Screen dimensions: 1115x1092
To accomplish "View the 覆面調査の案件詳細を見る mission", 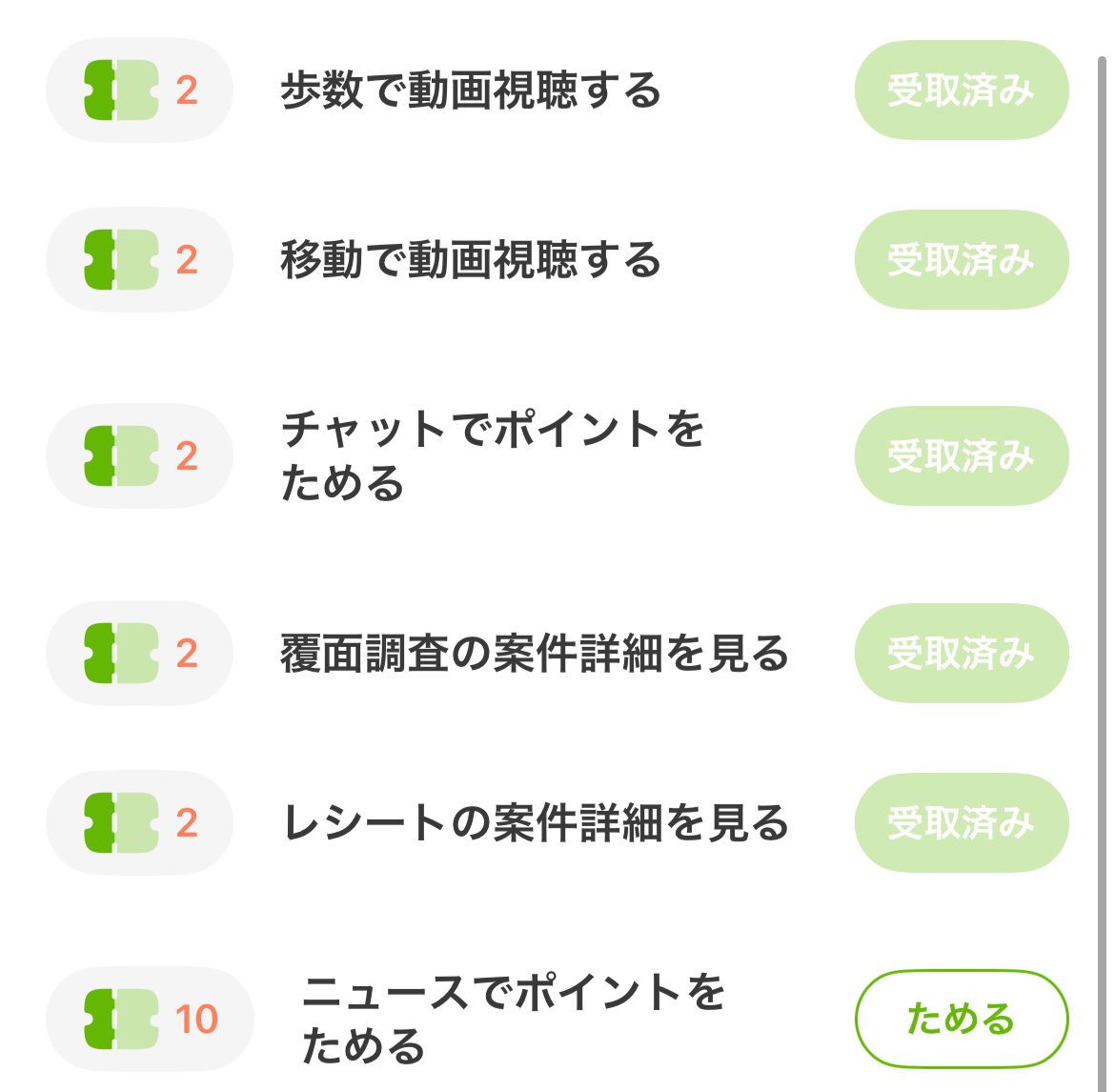I will pyautogui.click(x=534, y=654).
